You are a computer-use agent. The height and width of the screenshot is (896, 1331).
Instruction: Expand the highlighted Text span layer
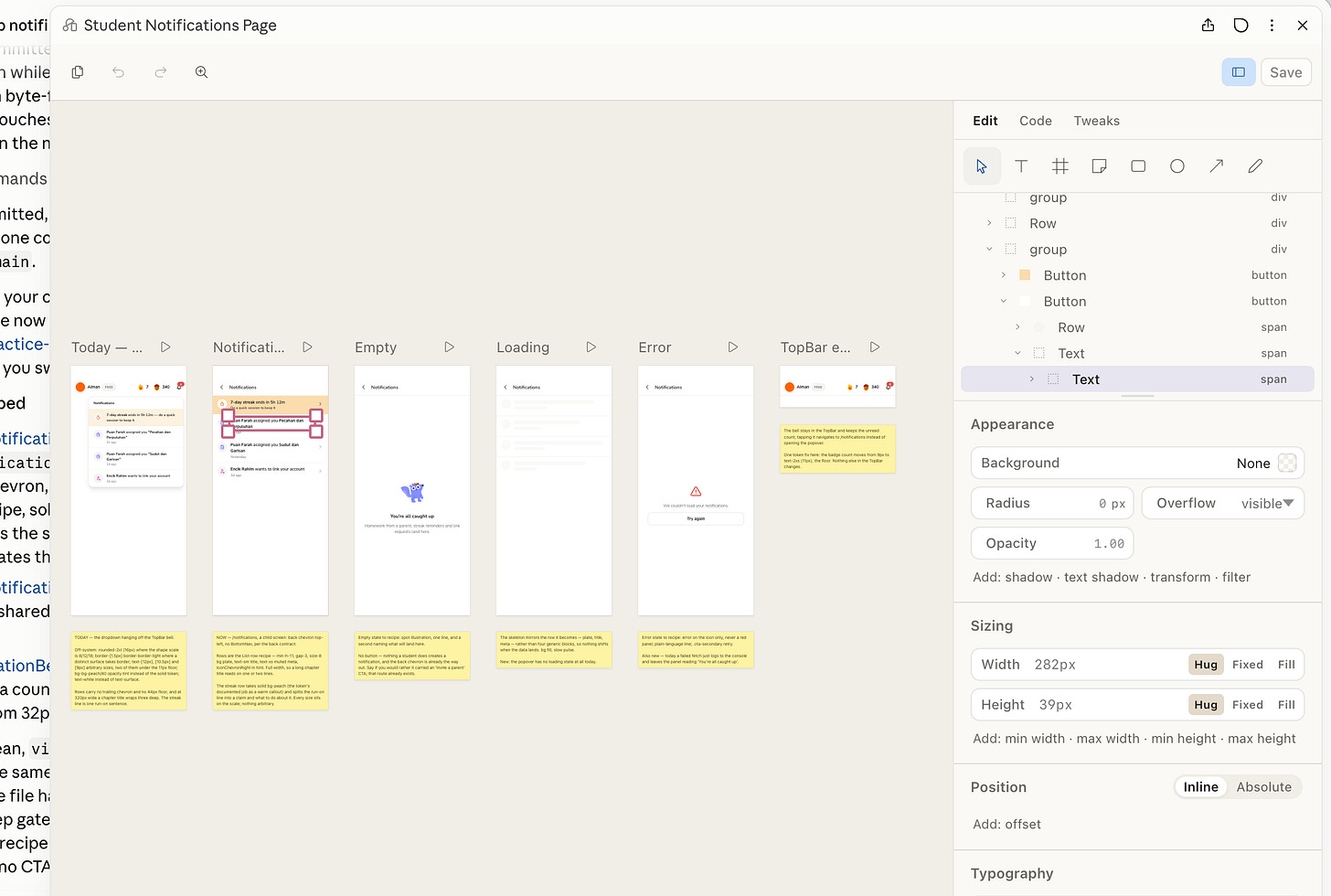[1032, 379]
